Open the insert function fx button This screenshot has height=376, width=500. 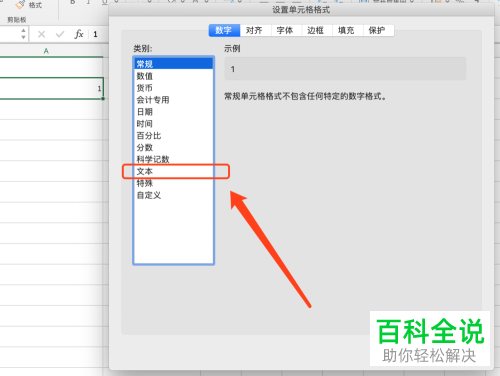(x=79, y=34)
